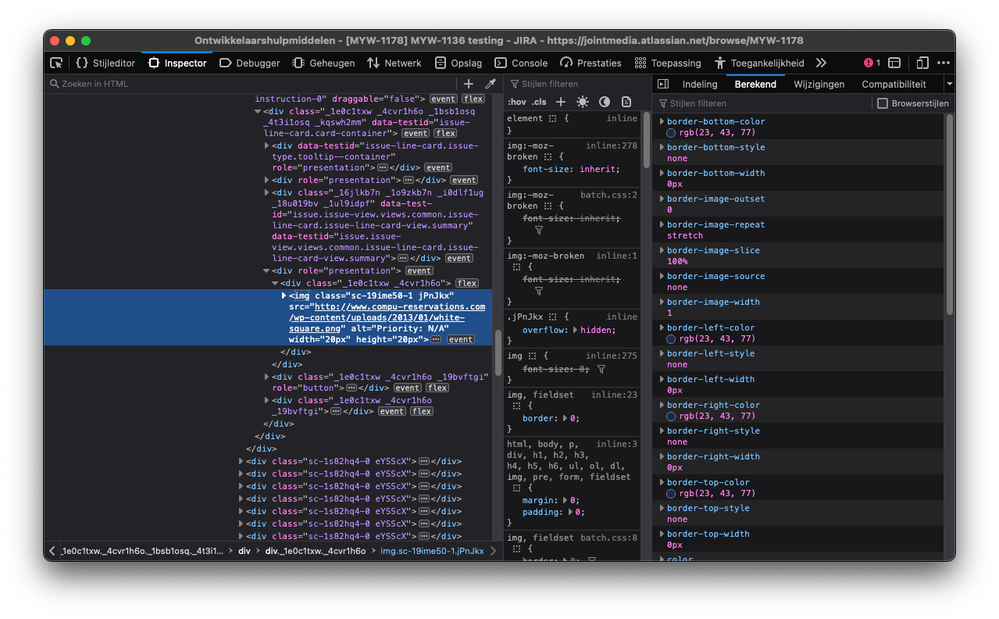999x619 pixels.
Task: Activate the element picker tool
Action: tap(57, 63)
